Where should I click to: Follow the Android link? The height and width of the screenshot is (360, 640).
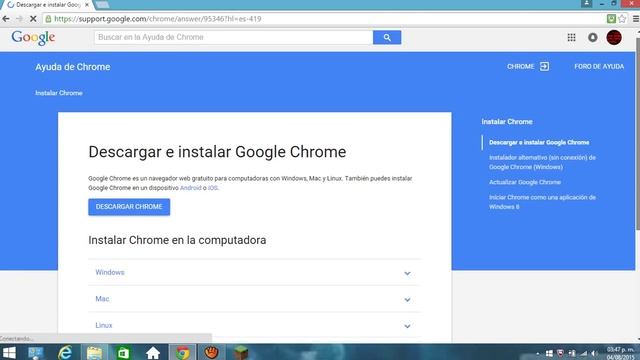[191, 188]
